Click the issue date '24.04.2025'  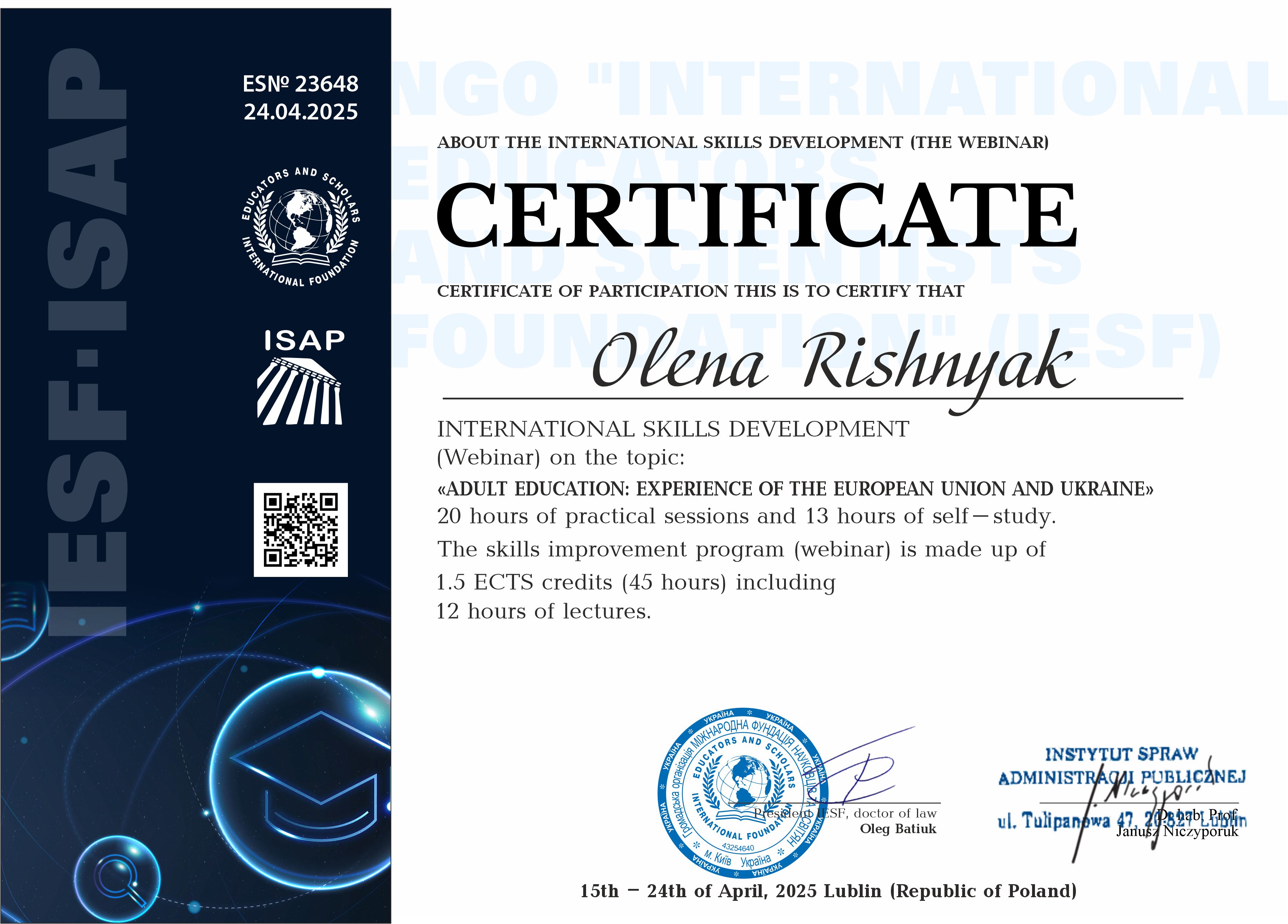tap(301, 112)
